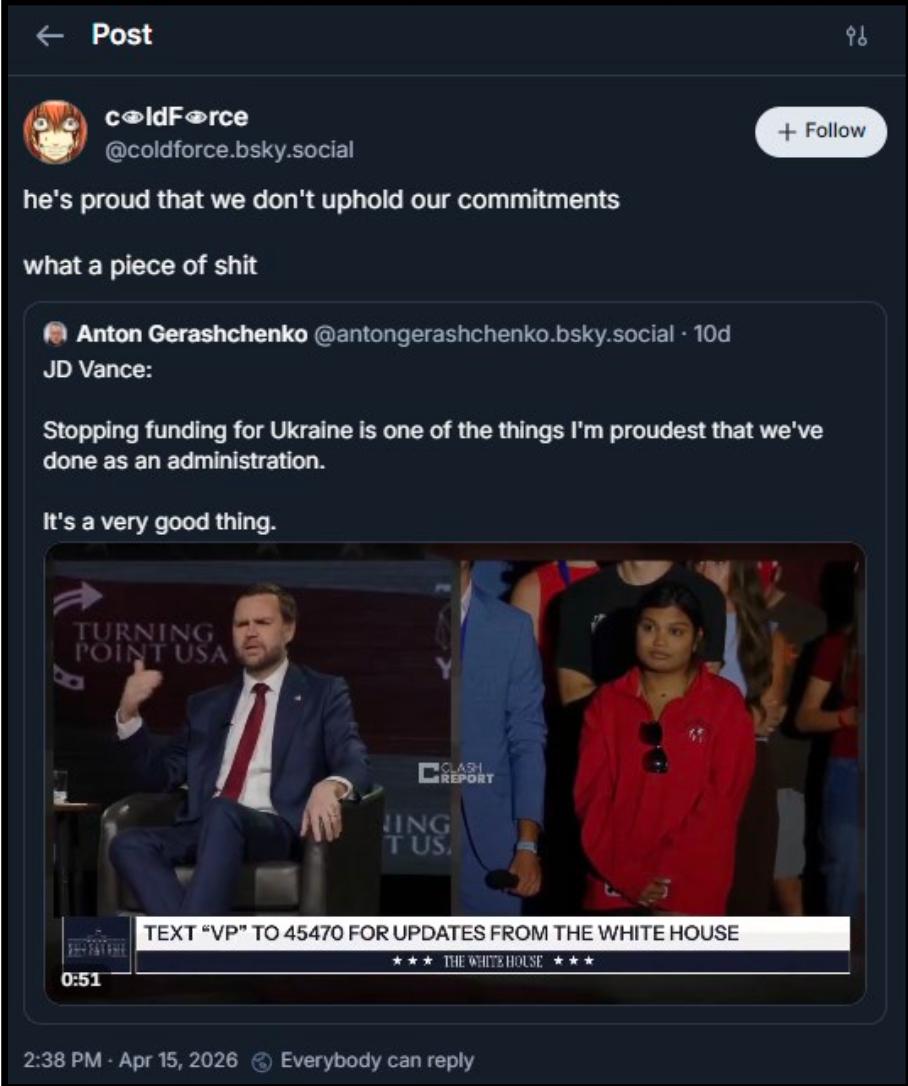Click the Clash Report watermark logo
This screenshot has height=1086, width=908.
(456, 773)
